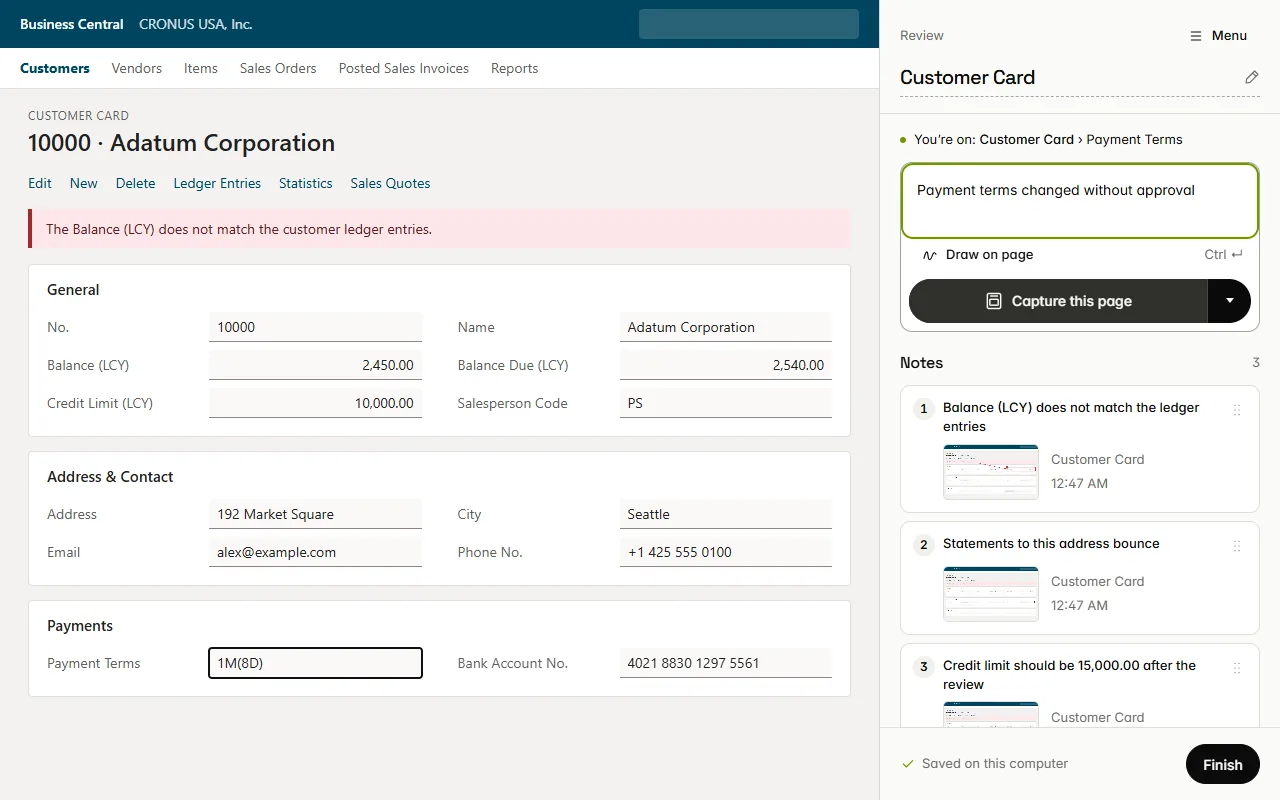This screenshot has width=1280, height=800.
Task: Click drag handle on note 2 about statements
Action: [1237, 546]
